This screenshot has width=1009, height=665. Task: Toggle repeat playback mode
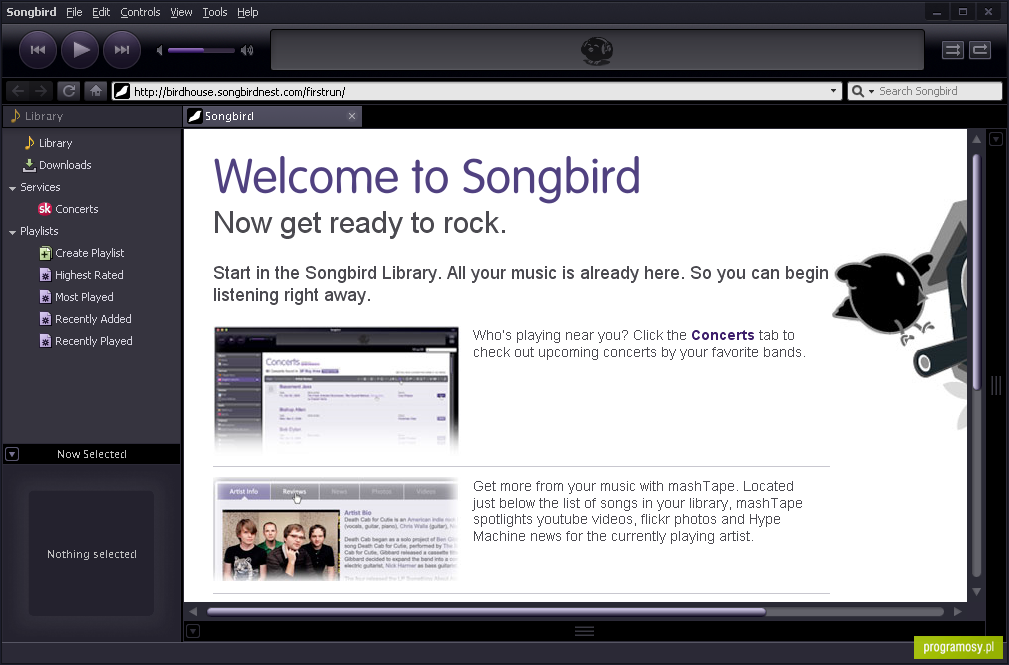[x=980, y=50]
